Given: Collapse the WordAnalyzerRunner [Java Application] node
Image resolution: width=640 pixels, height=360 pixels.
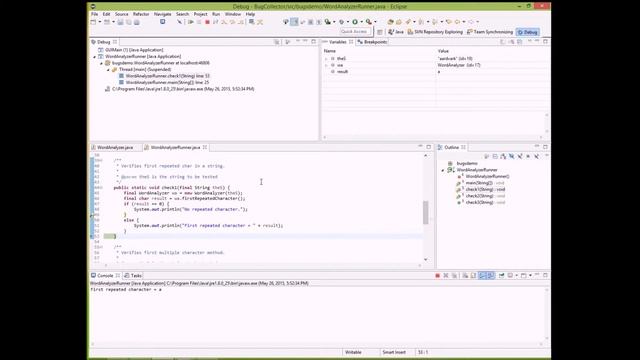Looking at the screenshot, I should [95, 57].
